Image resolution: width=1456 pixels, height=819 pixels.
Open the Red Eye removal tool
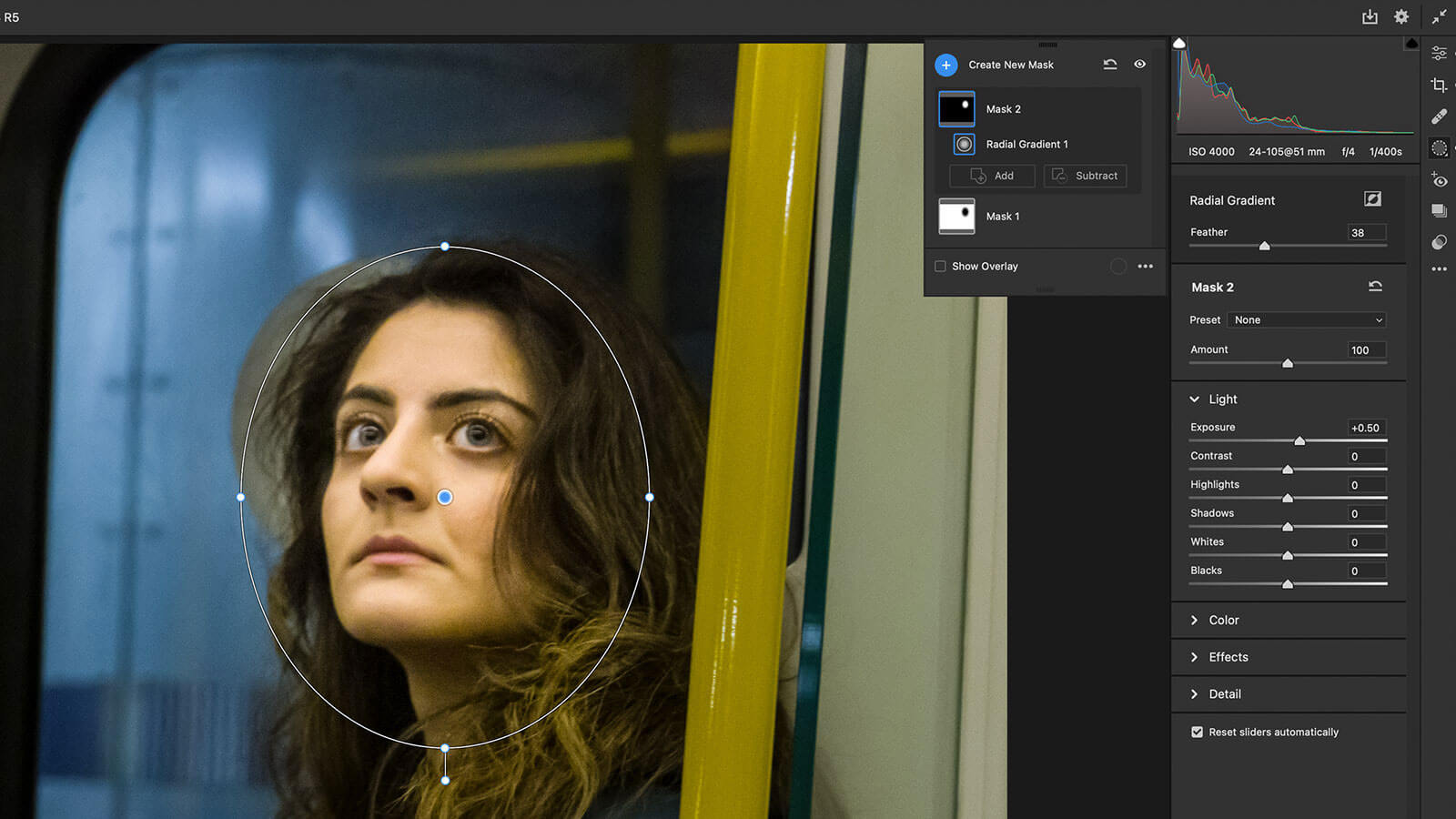click(1439, 180)
